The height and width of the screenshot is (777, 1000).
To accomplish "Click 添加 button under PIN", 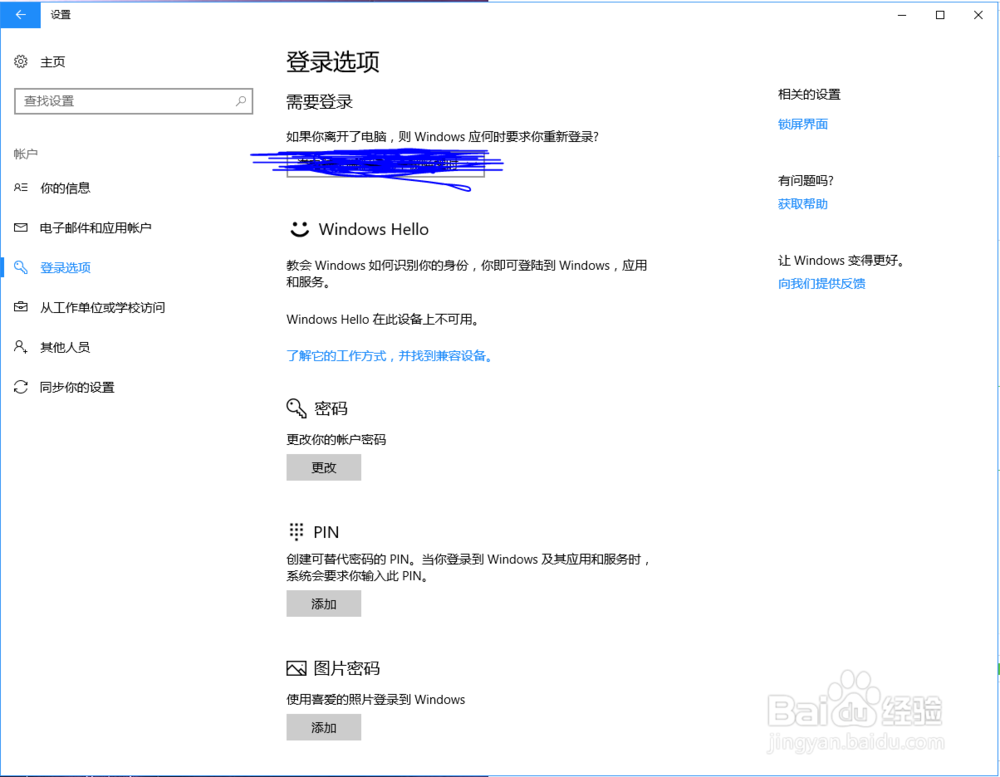I will pyautogui.click(x=323, y=603).
